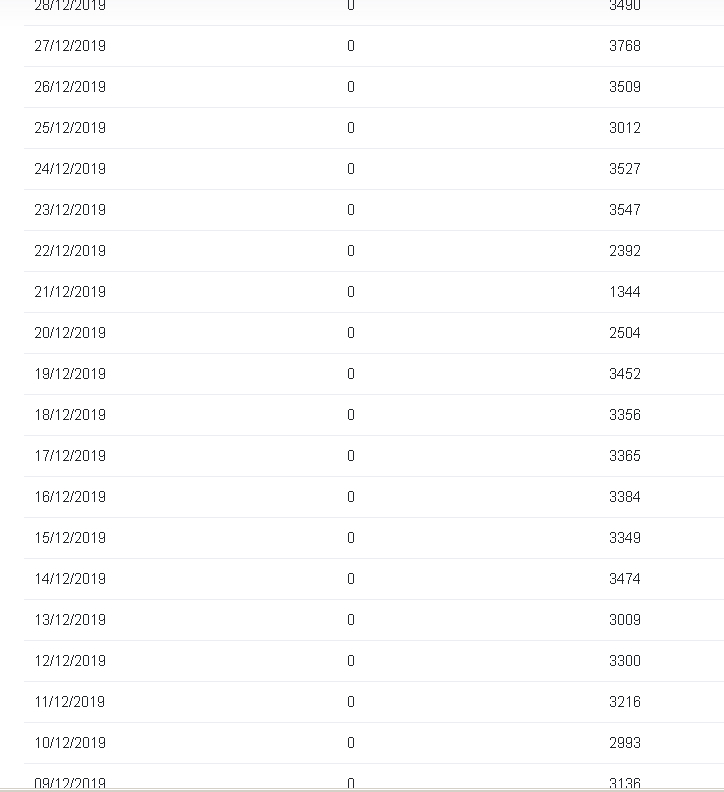Select the 20/12/2019 date cell
Image resolution: width=724 pixels, height=792 pixels.
pos(70,333)
